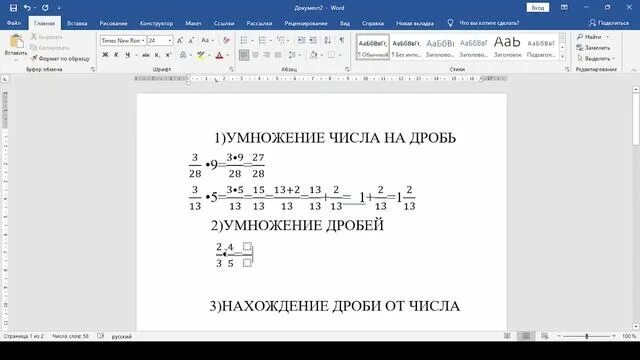The height and width of the screenshot is (360, 640).
Task: Switch to the Вставка tab
Action: 77,23
